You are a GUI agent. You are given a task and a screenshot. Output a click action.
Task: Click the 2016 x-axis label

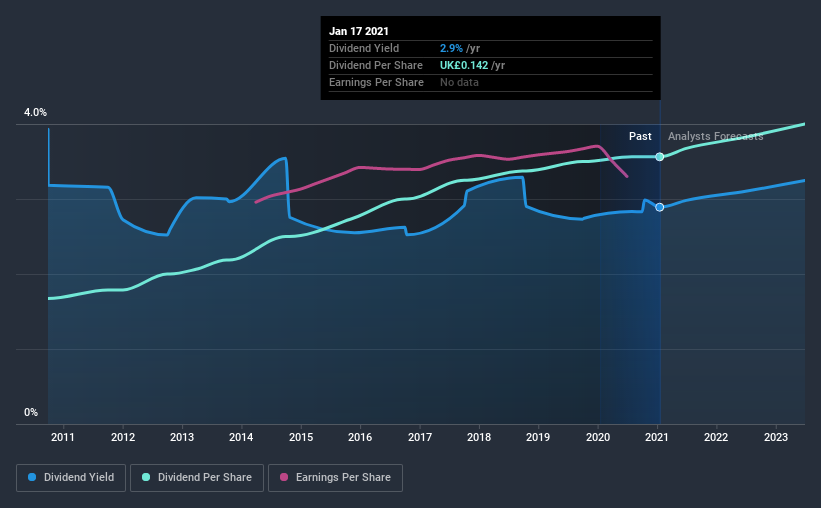[360, 437]
